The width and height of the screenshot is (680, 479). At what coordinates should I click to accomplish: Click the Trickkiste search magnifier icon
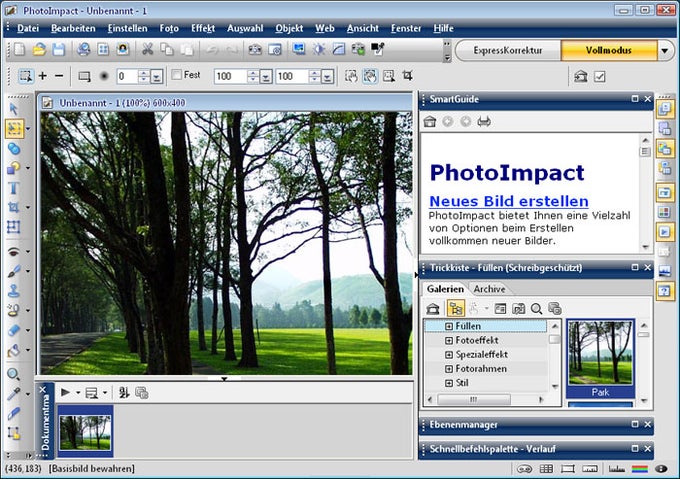click(536, 309)
